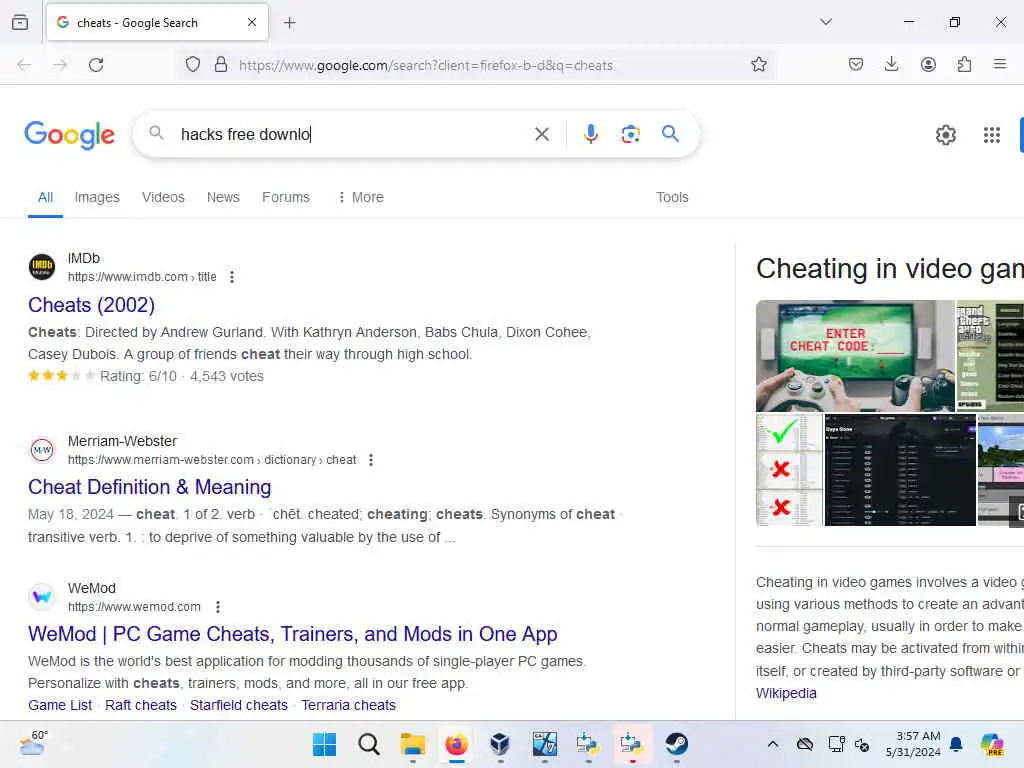Image resolution: width=1024 pixels, height=768 pixels.
Task: View the Enter Cheat Code image
Action: [x=855, y=356]
